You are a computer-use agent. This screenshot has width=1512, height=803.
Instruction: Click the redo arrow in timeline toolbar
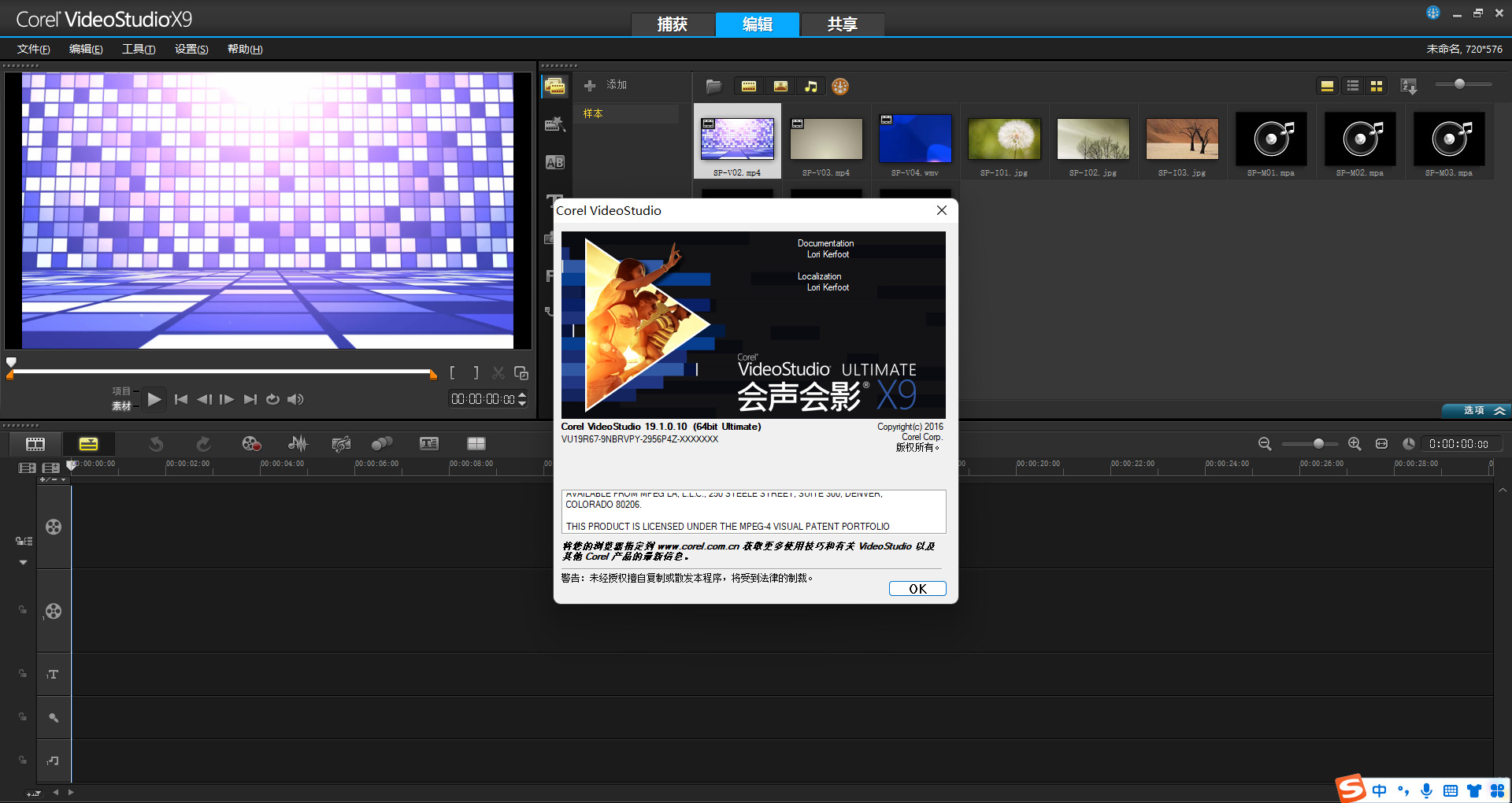(x=203, y=444)
